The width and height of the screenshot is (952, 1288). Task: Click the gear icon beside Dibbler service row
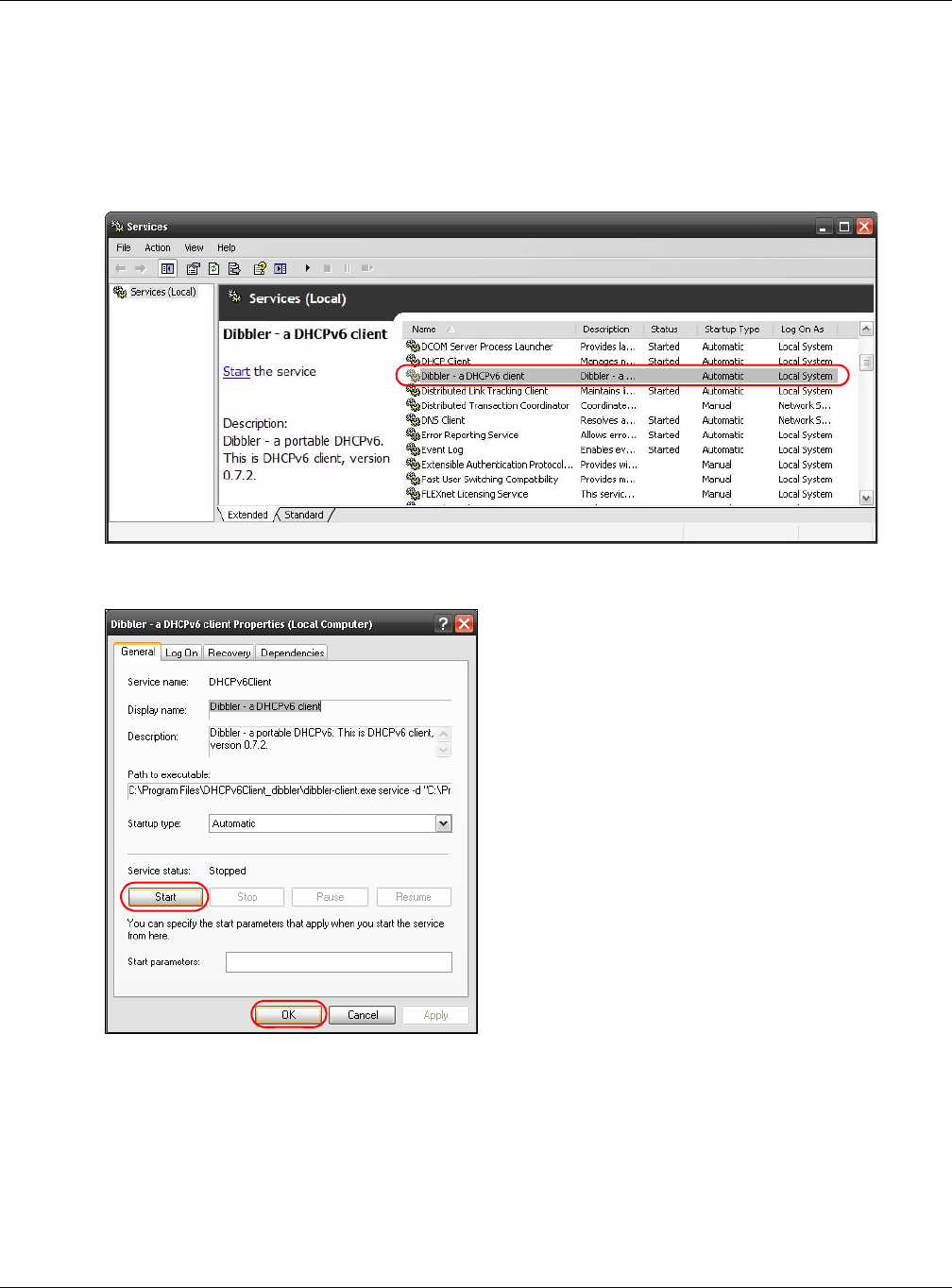(413, 376)
